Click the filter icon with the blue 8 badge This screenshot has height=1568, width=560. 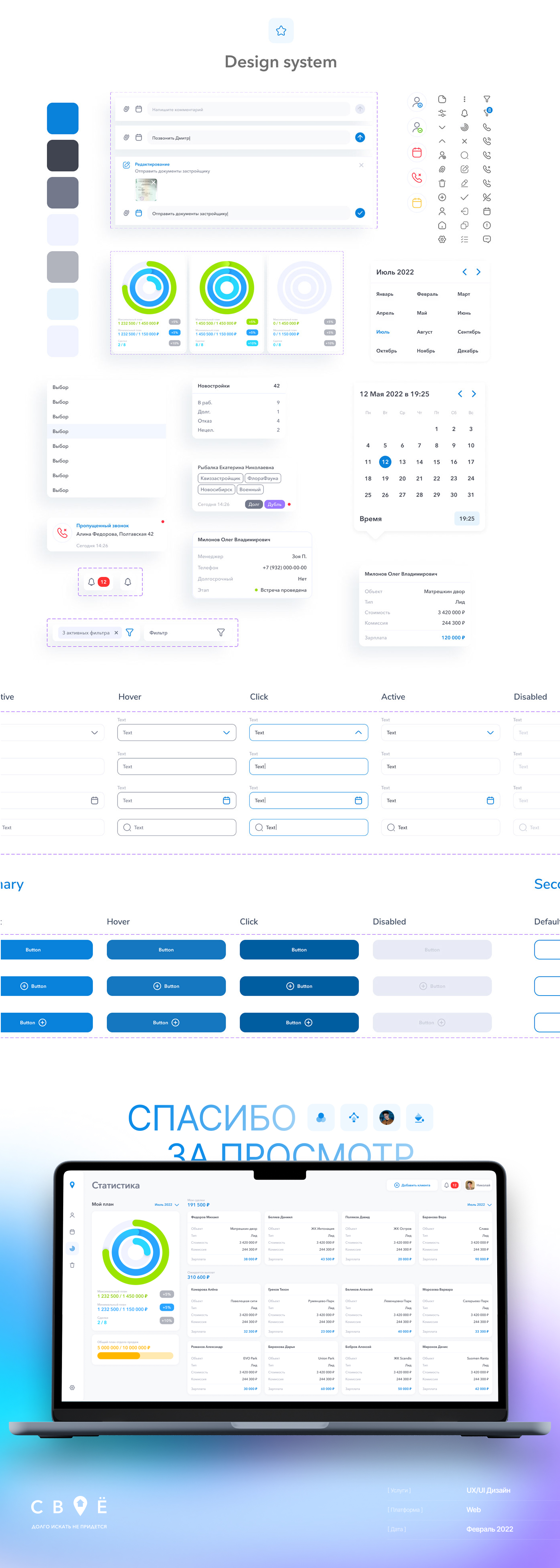(488, 112)
